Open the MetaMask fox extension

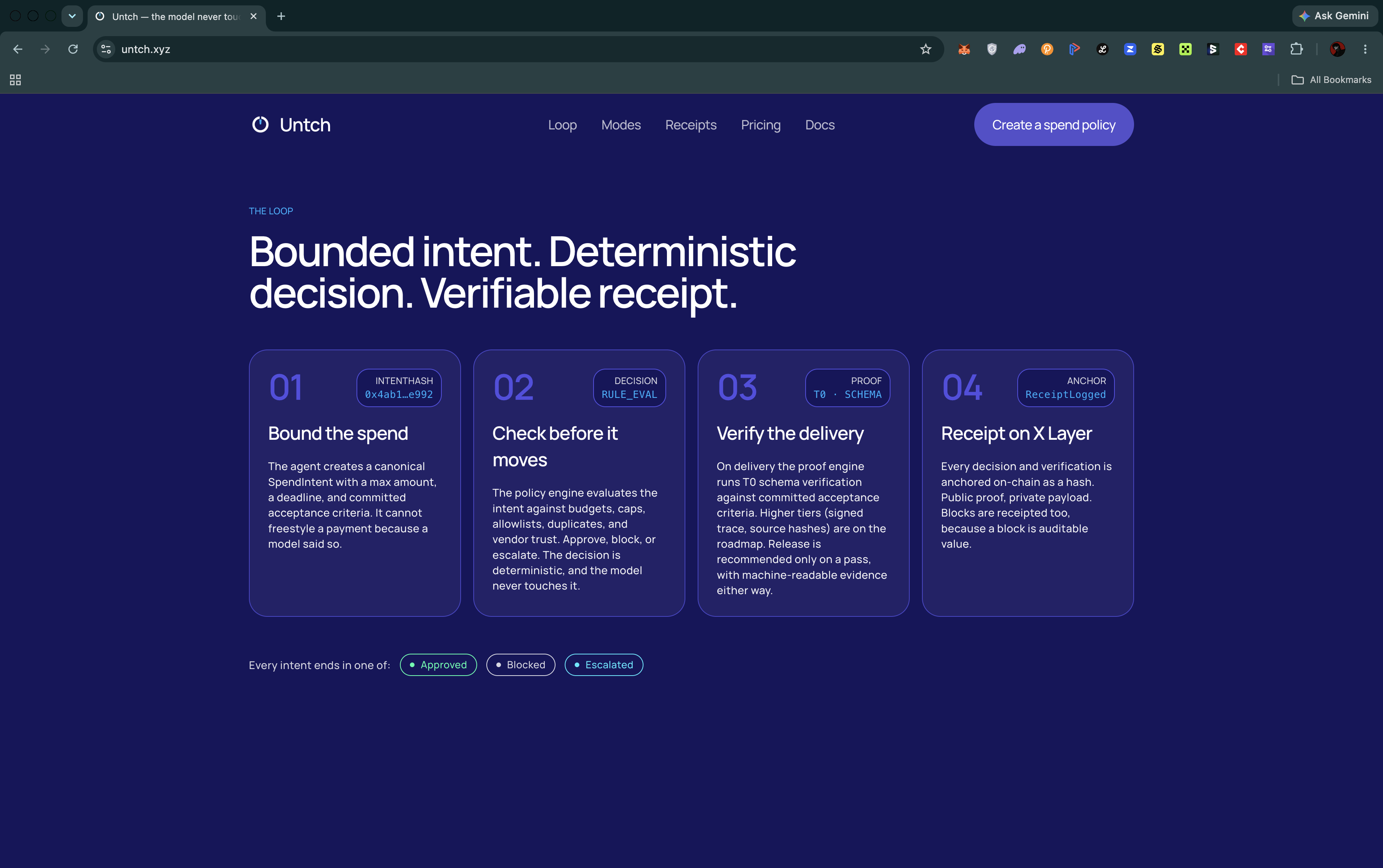pyautogui.click(x=964, y=50)
